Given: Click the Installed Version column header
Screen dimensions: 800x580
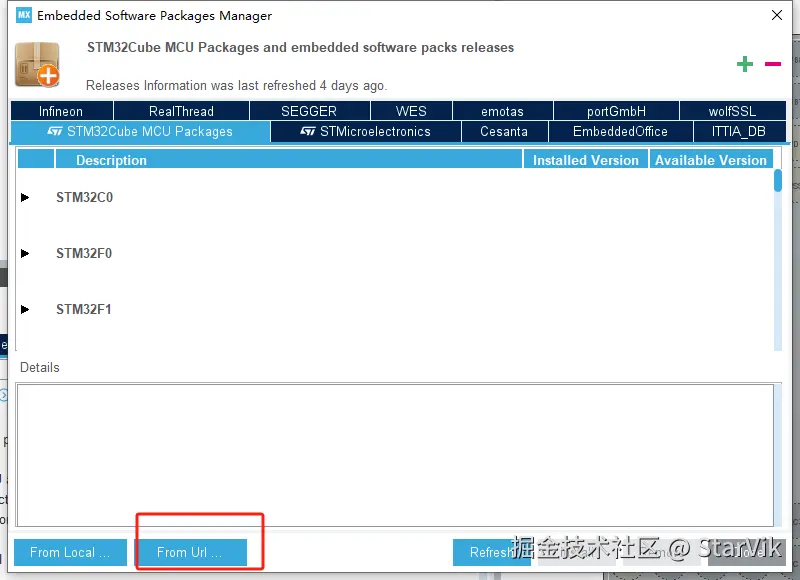Looking at the screenshot, I should (x=586, y=160).
